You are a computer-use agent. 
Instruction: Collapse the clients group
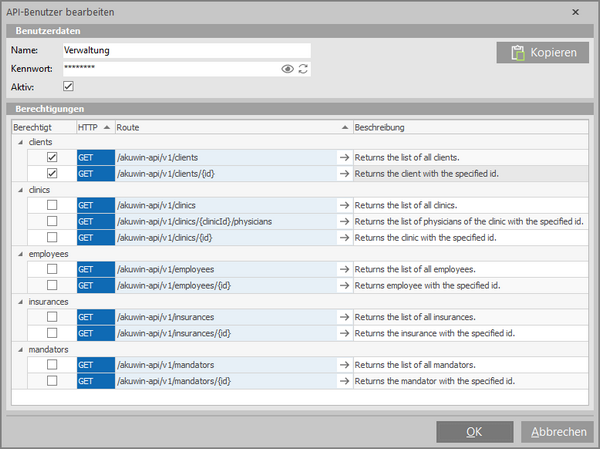click(21, 142)
